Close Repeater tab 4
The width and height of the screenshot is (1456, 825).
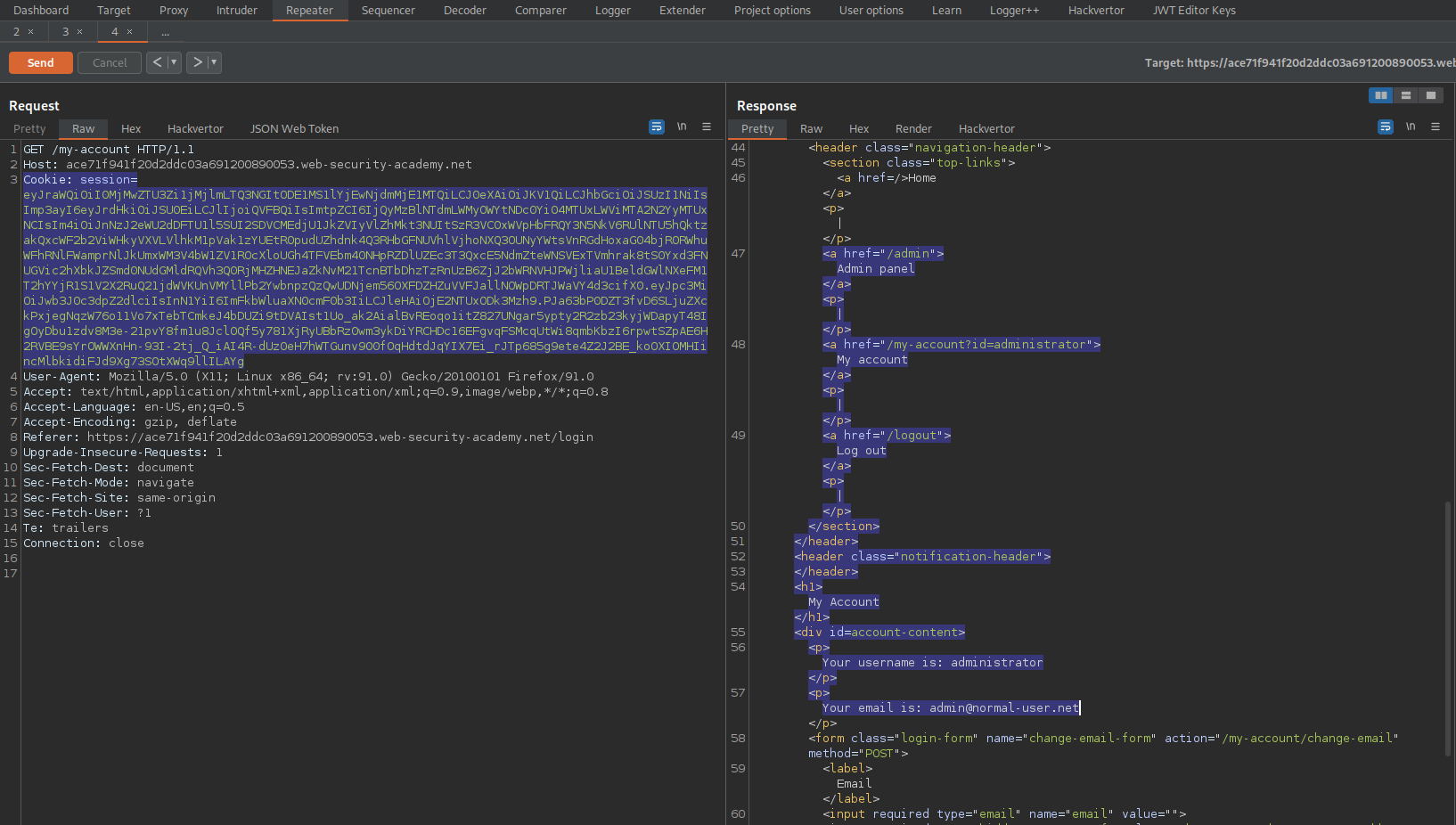[130, 32]
